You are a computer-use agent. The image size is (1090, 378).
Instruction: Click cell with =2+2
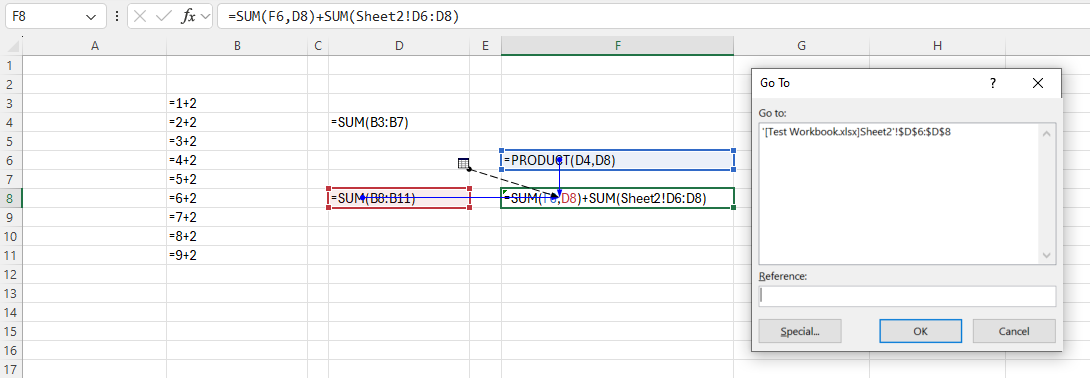point(237,122)
